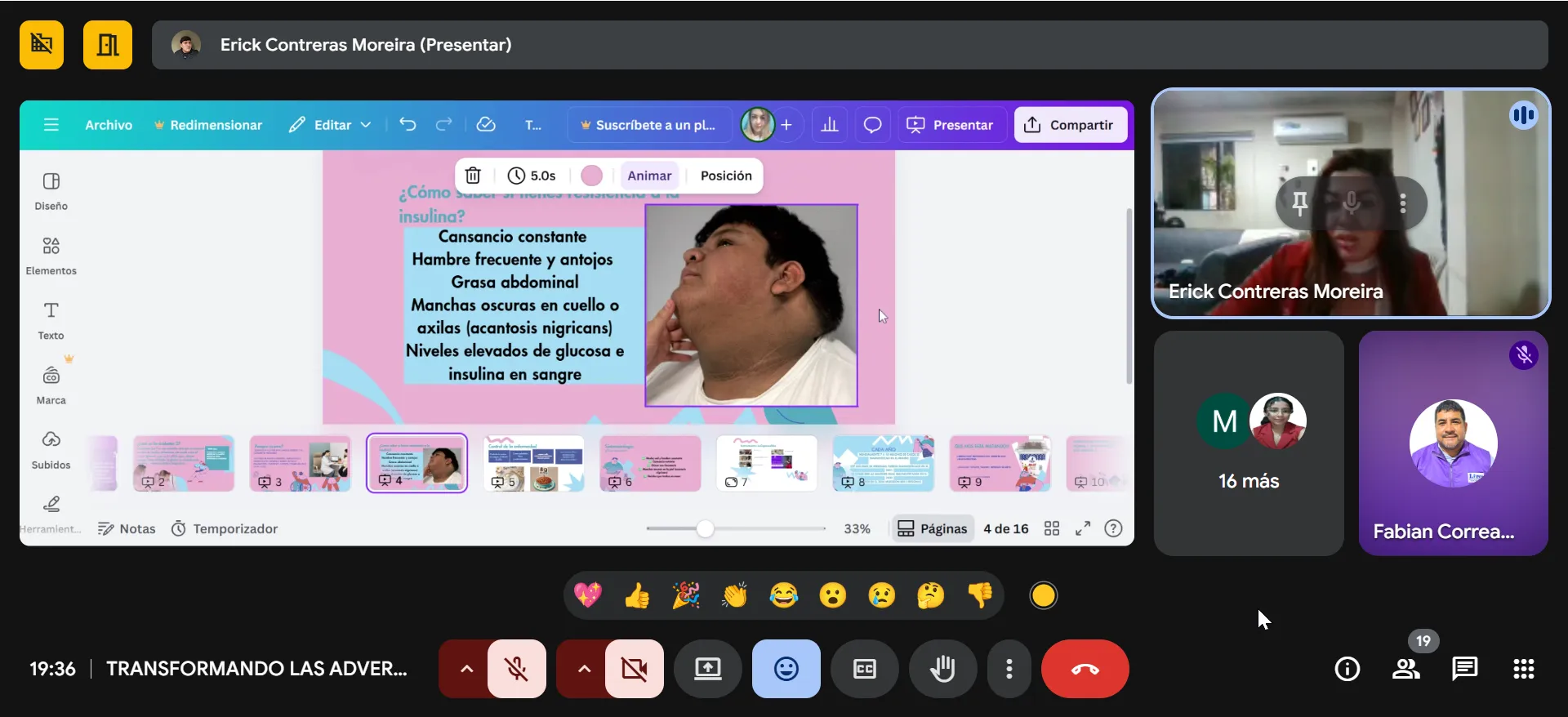Click the 5.0s duration timer button
The image size is (1568, 717).
532,176
